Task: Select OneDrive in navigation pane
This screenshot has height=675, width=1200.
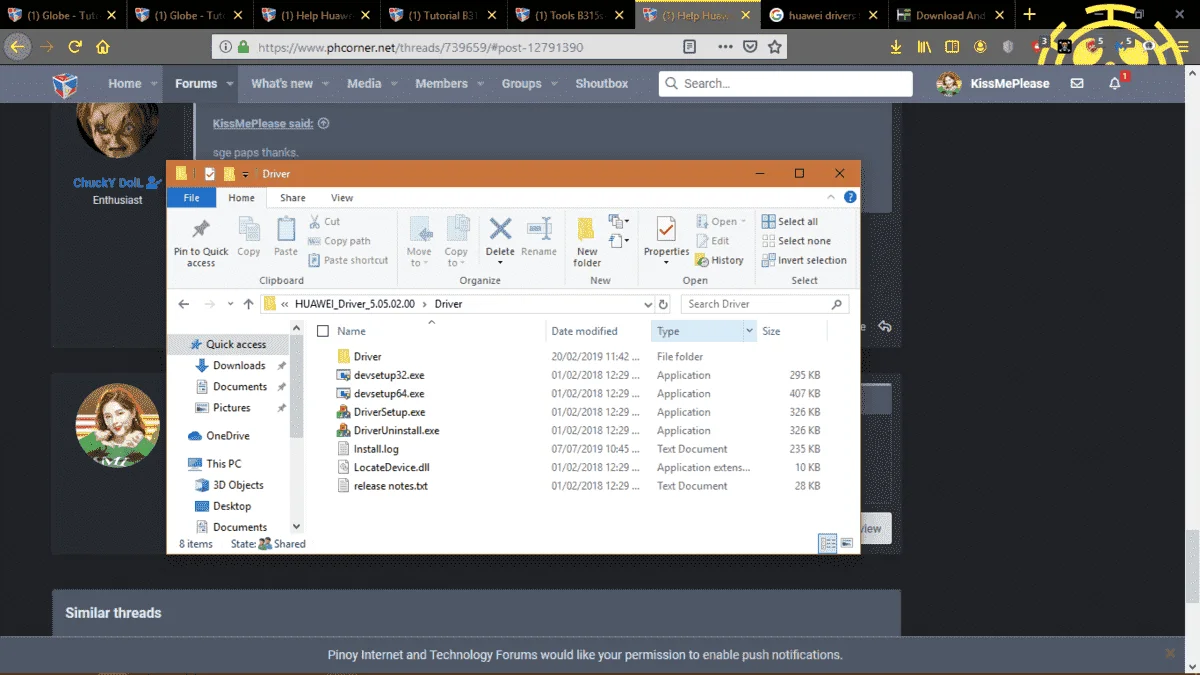Action: click(x=228, y=436)
